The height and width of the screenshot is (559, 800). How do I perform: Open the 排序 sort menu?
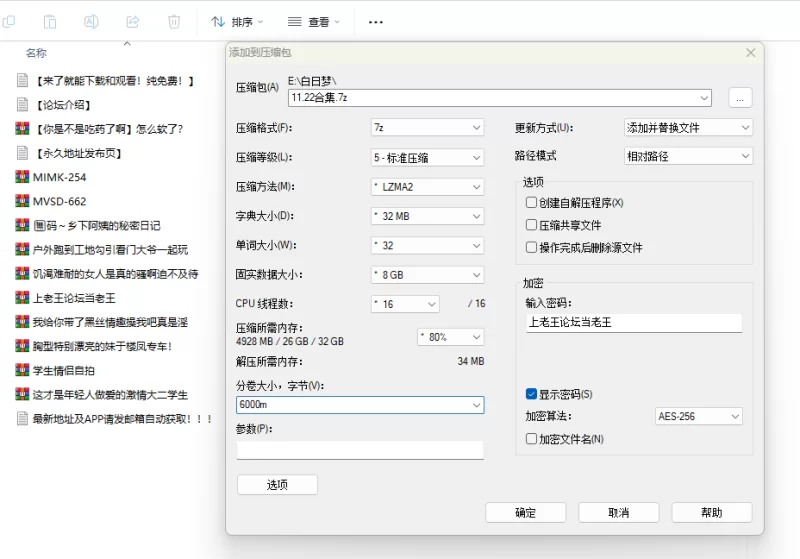(237, 21)
